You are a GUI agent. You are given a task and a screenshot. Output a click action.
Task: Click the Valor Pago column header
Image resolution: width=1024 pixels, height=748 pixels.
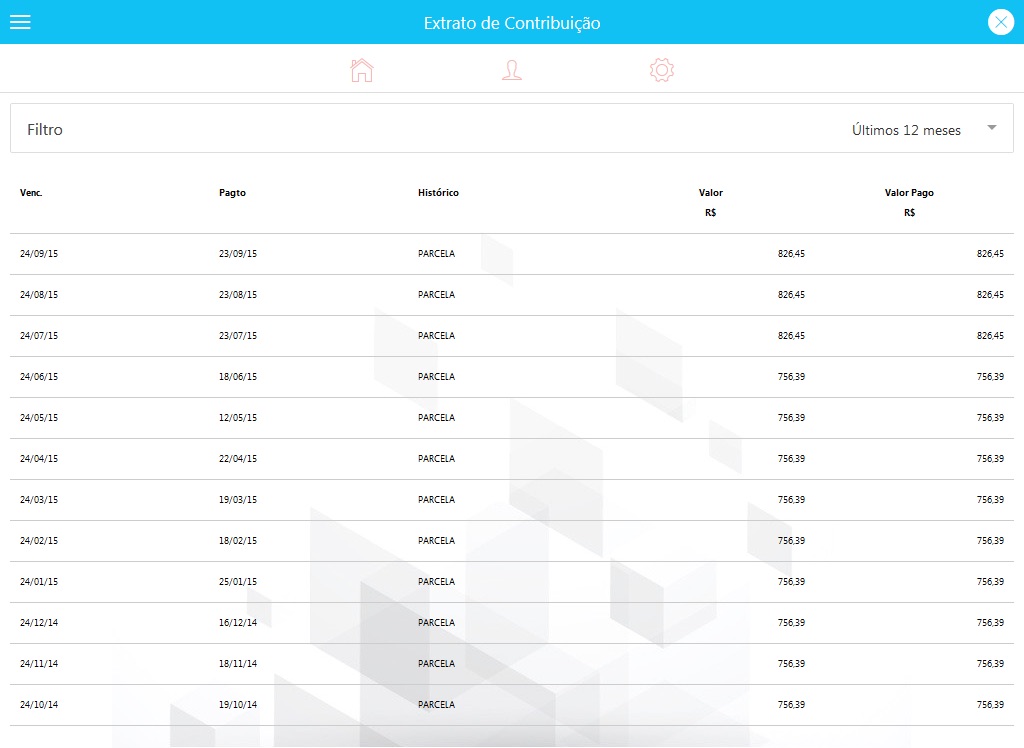point(909,193)
